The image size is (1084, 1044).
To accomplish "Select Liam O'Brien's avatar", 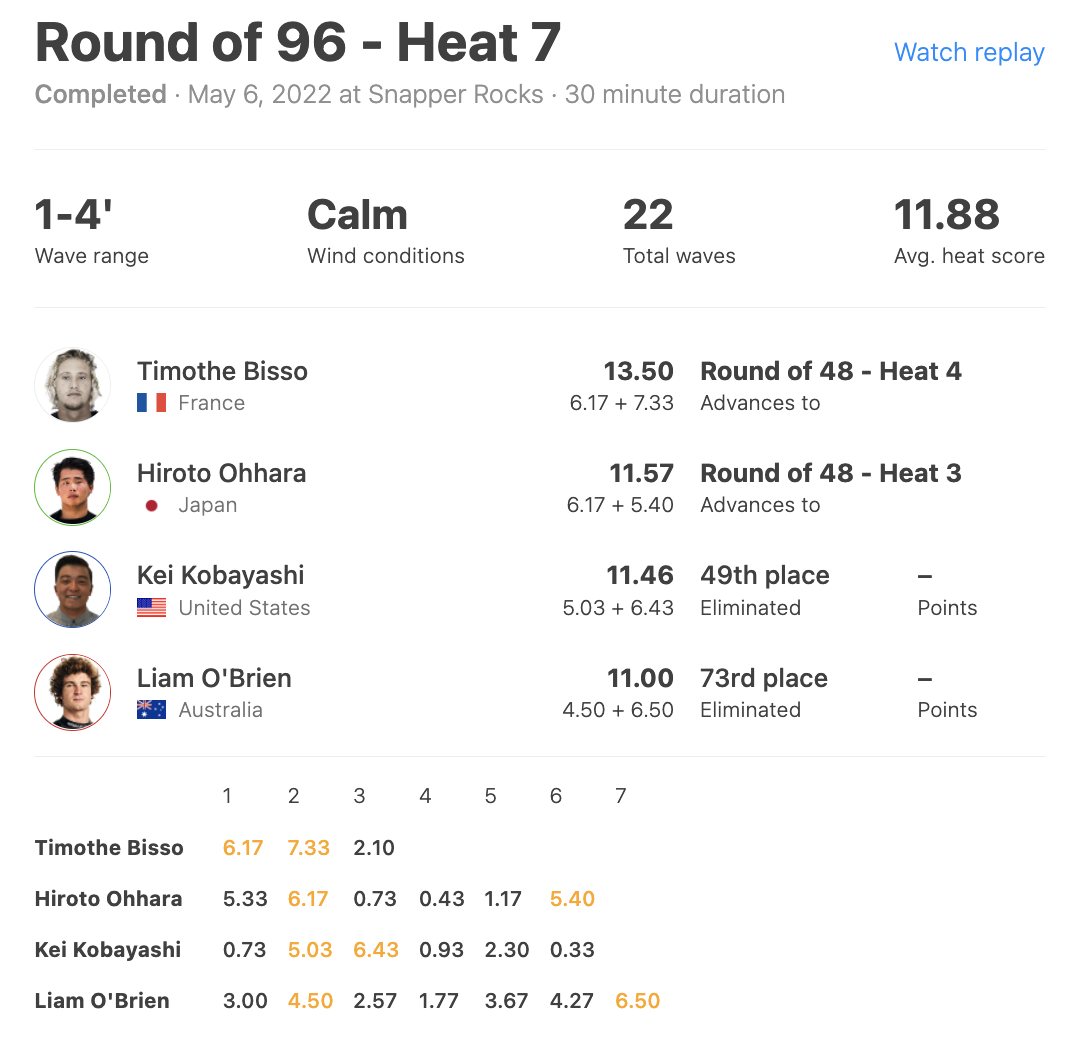I will [73, 692].
